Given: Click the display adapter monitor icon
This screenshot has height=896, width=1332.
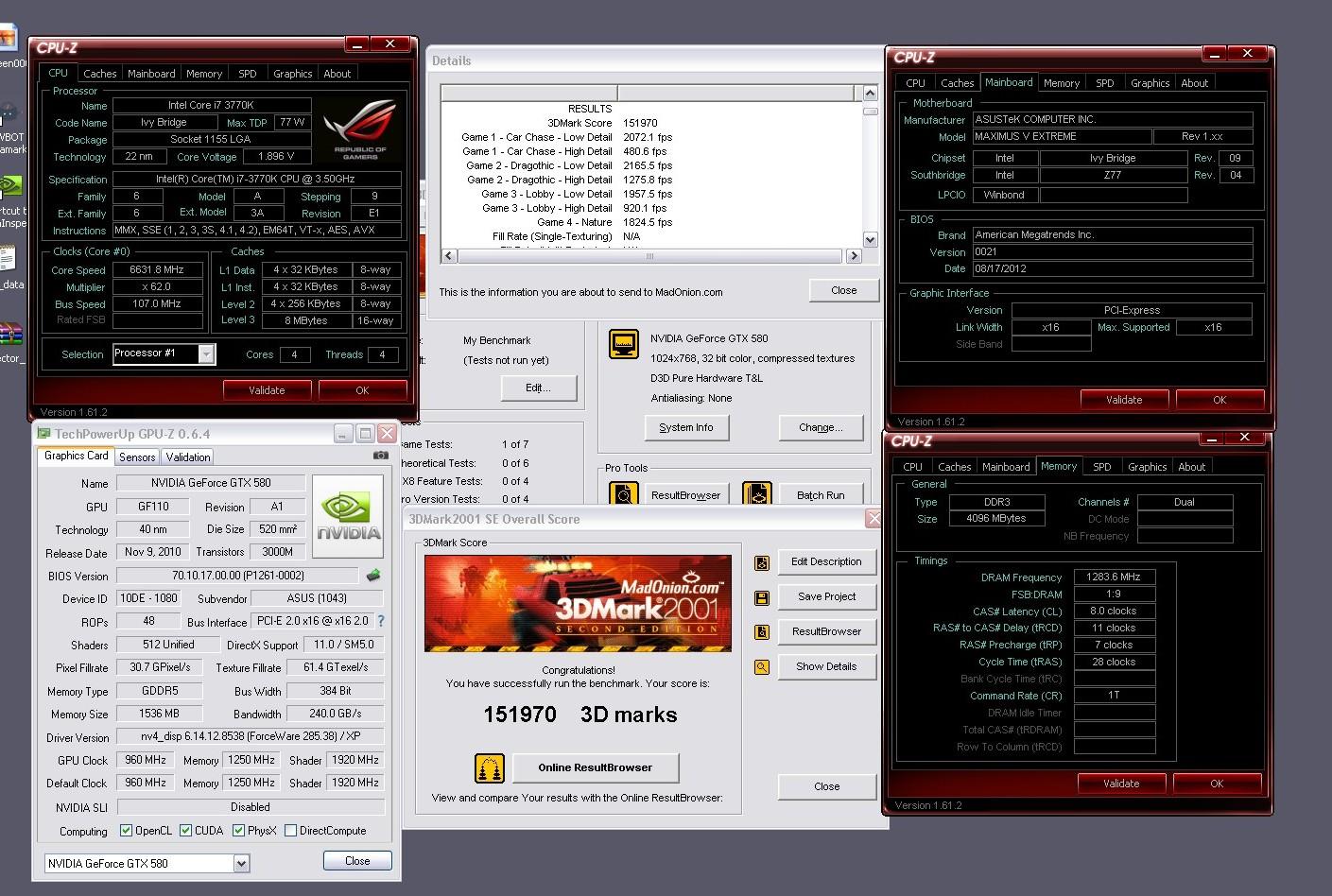Looking at the screenshot, I should [624, 344].
